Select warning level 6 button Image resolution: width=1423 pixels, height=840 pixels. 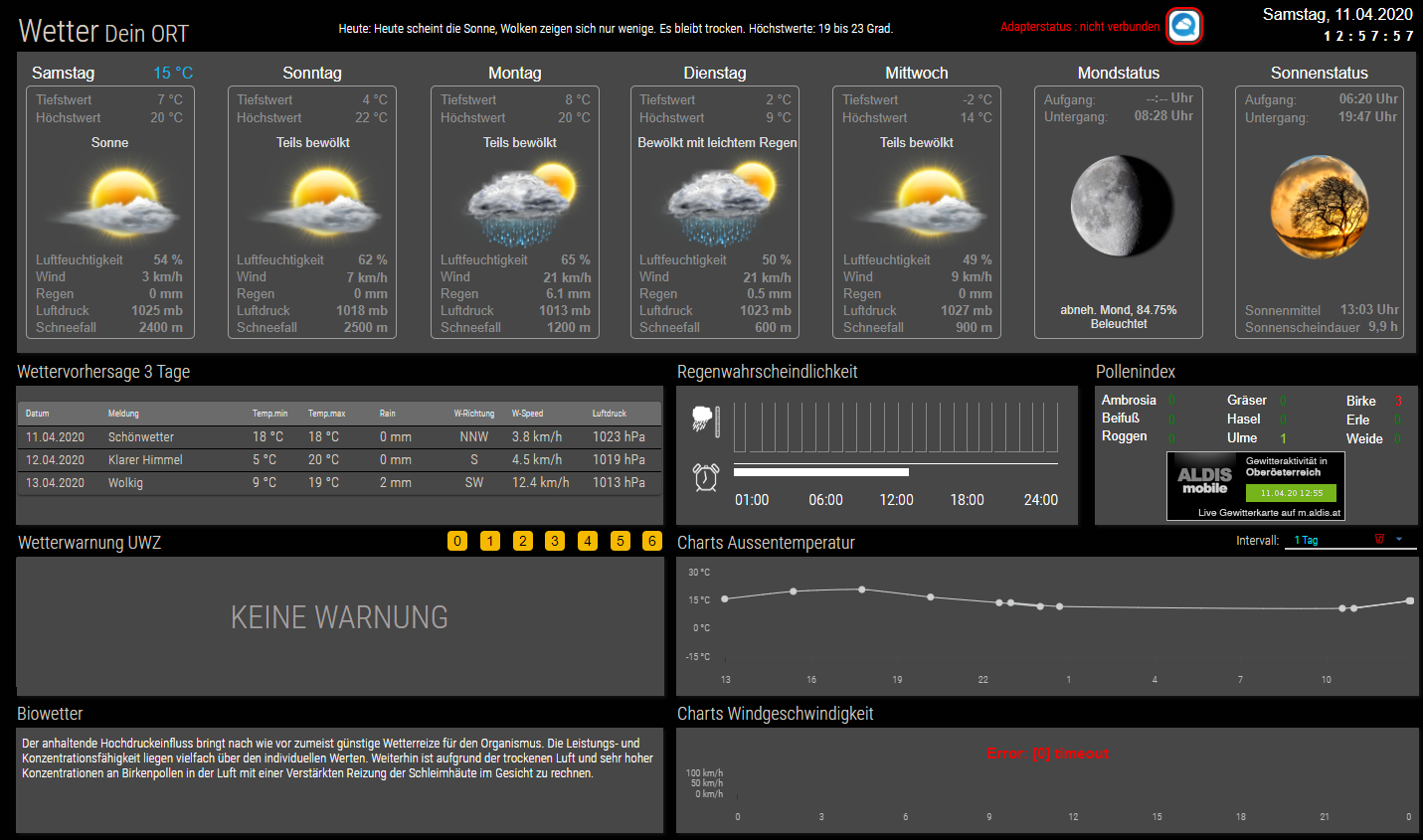(x=652, y=541)
